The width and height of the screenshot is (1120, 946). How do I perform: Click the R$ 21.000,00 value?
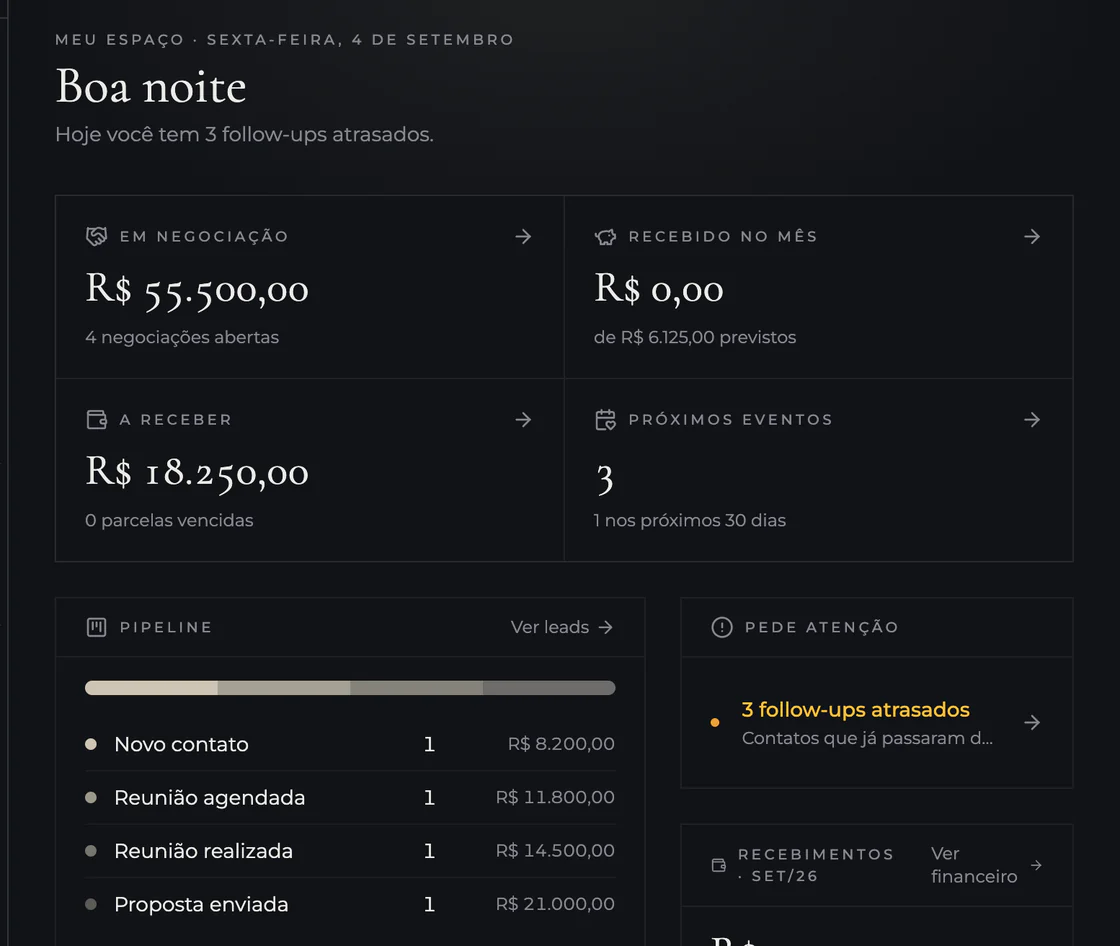click(555, 905)
